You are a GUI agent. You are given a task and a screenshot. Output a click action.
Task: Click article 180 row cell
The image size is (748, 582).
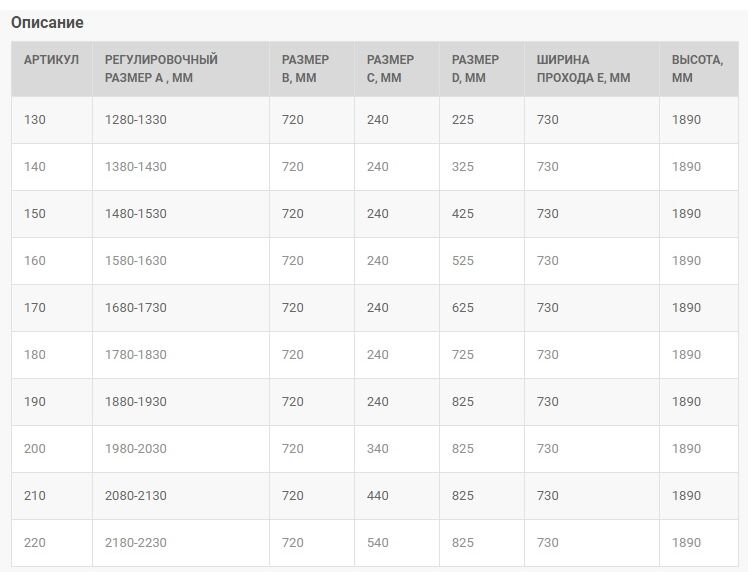pyautogui.click(x=52, y=355)
